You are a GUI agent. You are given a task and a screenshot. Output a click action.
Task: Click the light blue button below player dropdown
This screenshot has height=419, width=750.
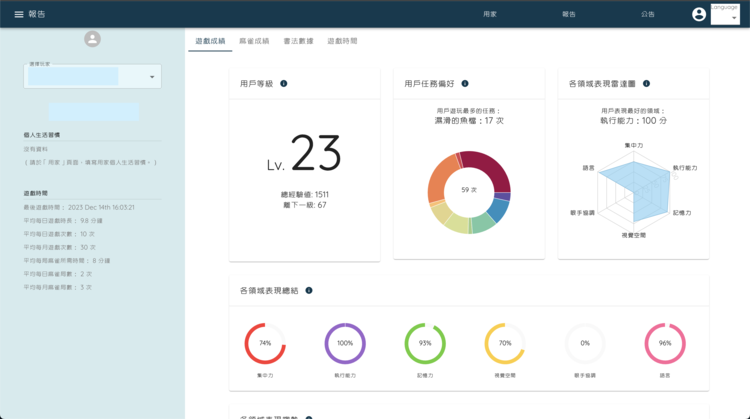(93, 111)
